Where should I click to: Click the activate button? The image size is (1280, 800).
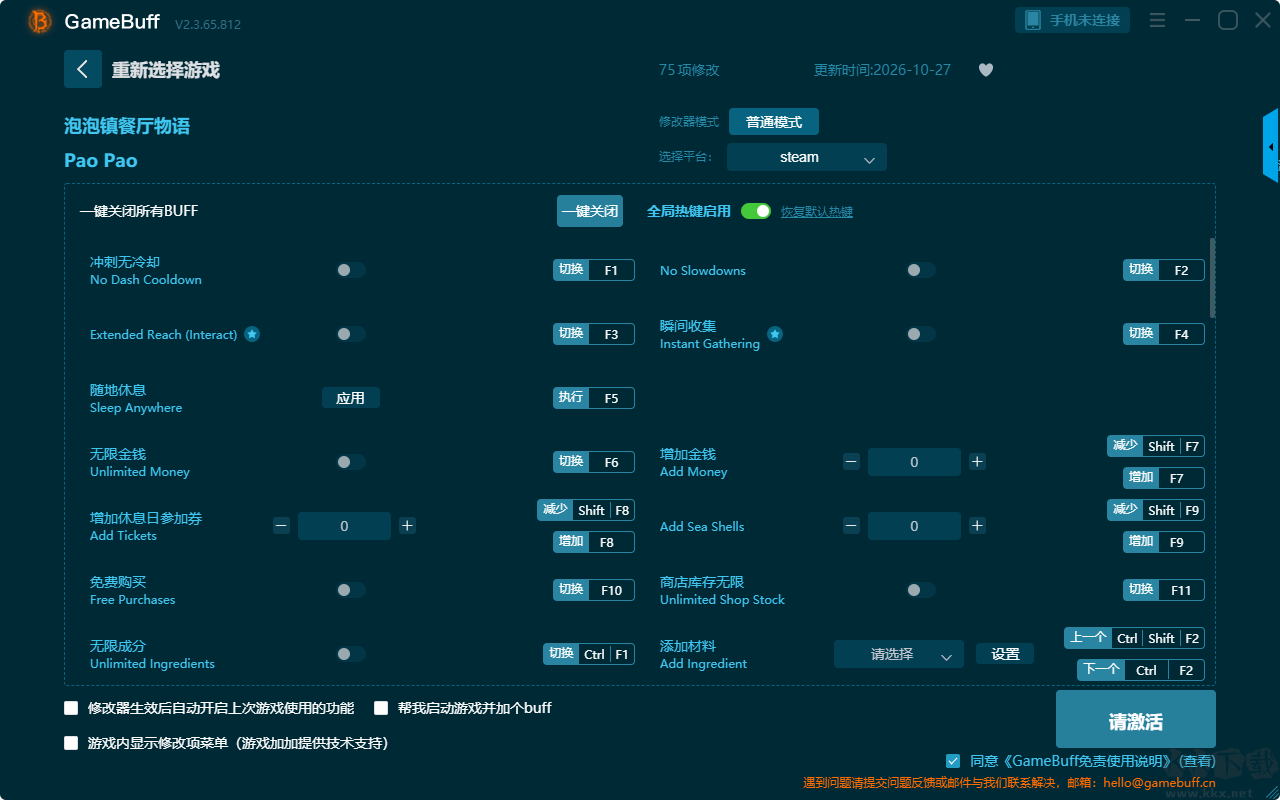[1136, 721]
